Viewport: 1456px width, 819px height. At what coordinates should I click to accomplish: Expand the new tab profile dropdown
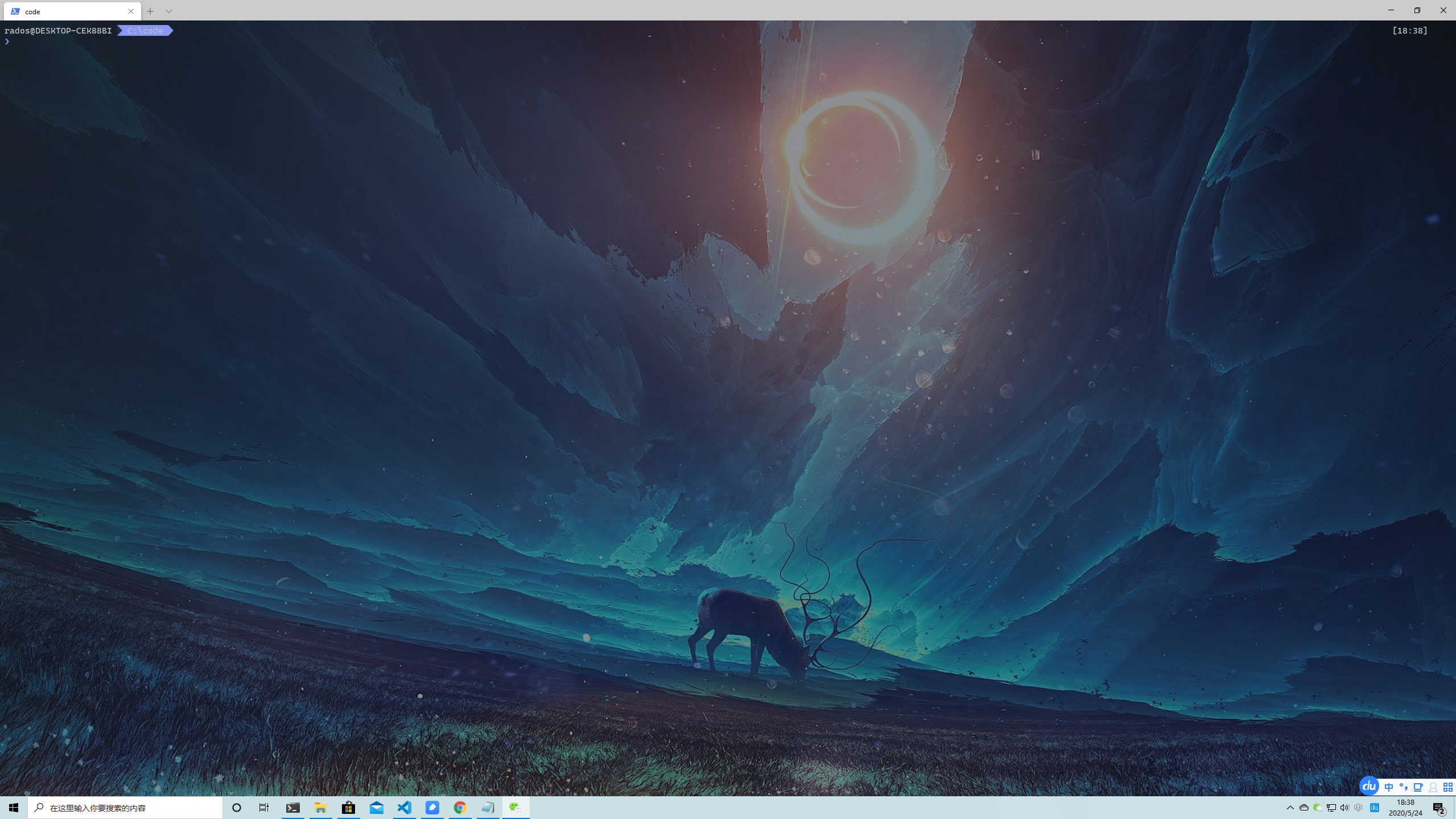[x=169, y=11]
